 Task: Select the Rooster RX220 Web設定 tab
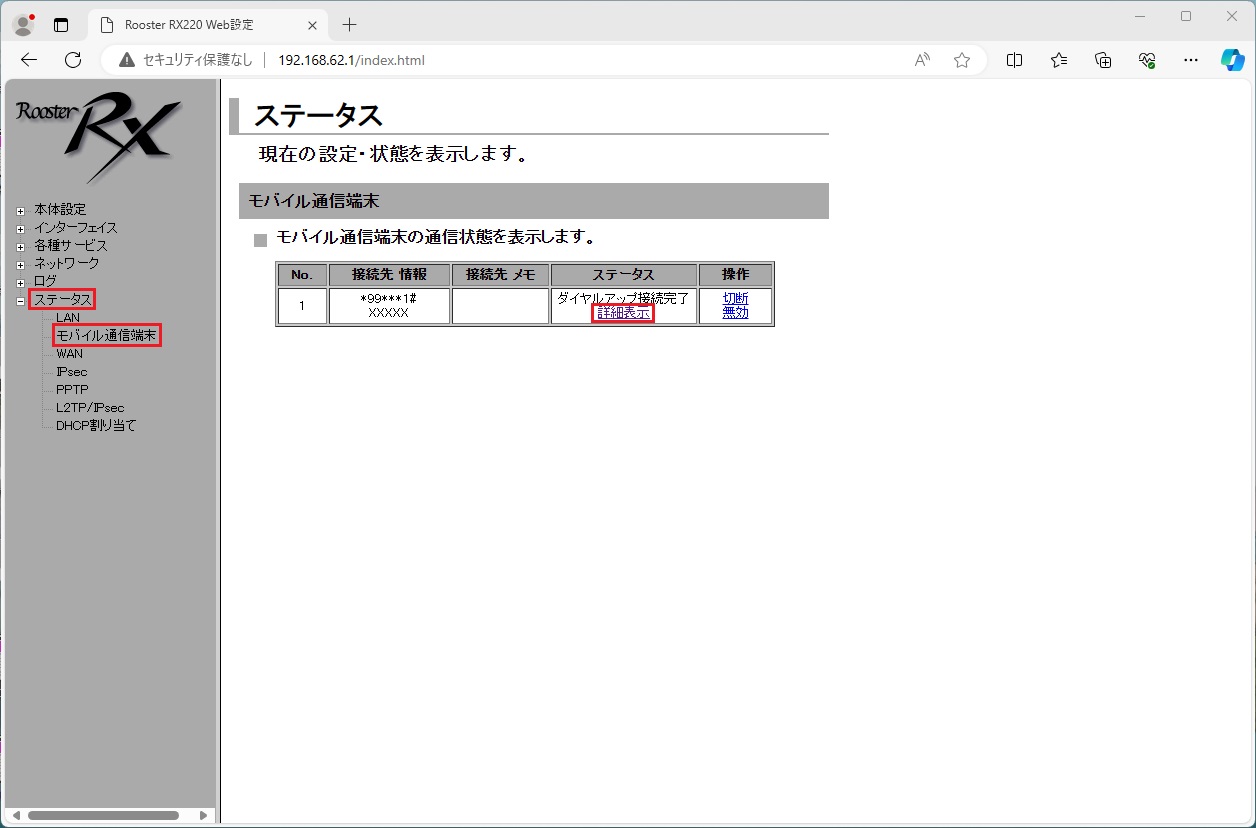coord(208,25)
